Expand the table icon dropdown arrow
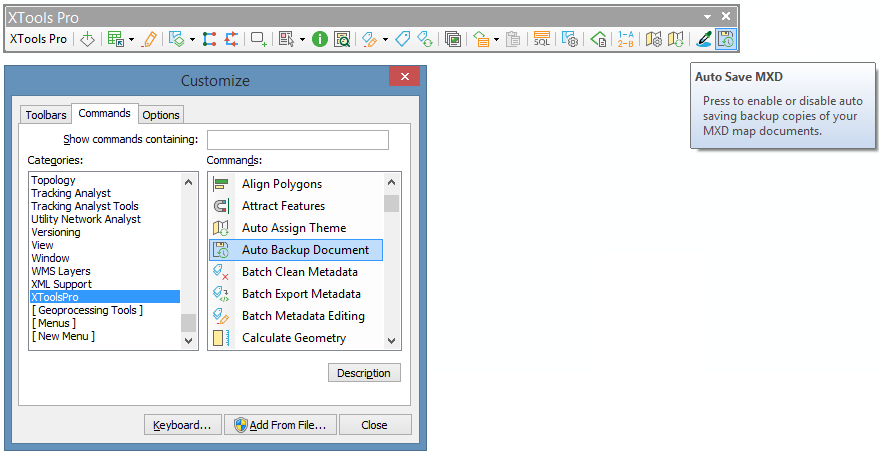The image size is (879, 456). point(131,39)
